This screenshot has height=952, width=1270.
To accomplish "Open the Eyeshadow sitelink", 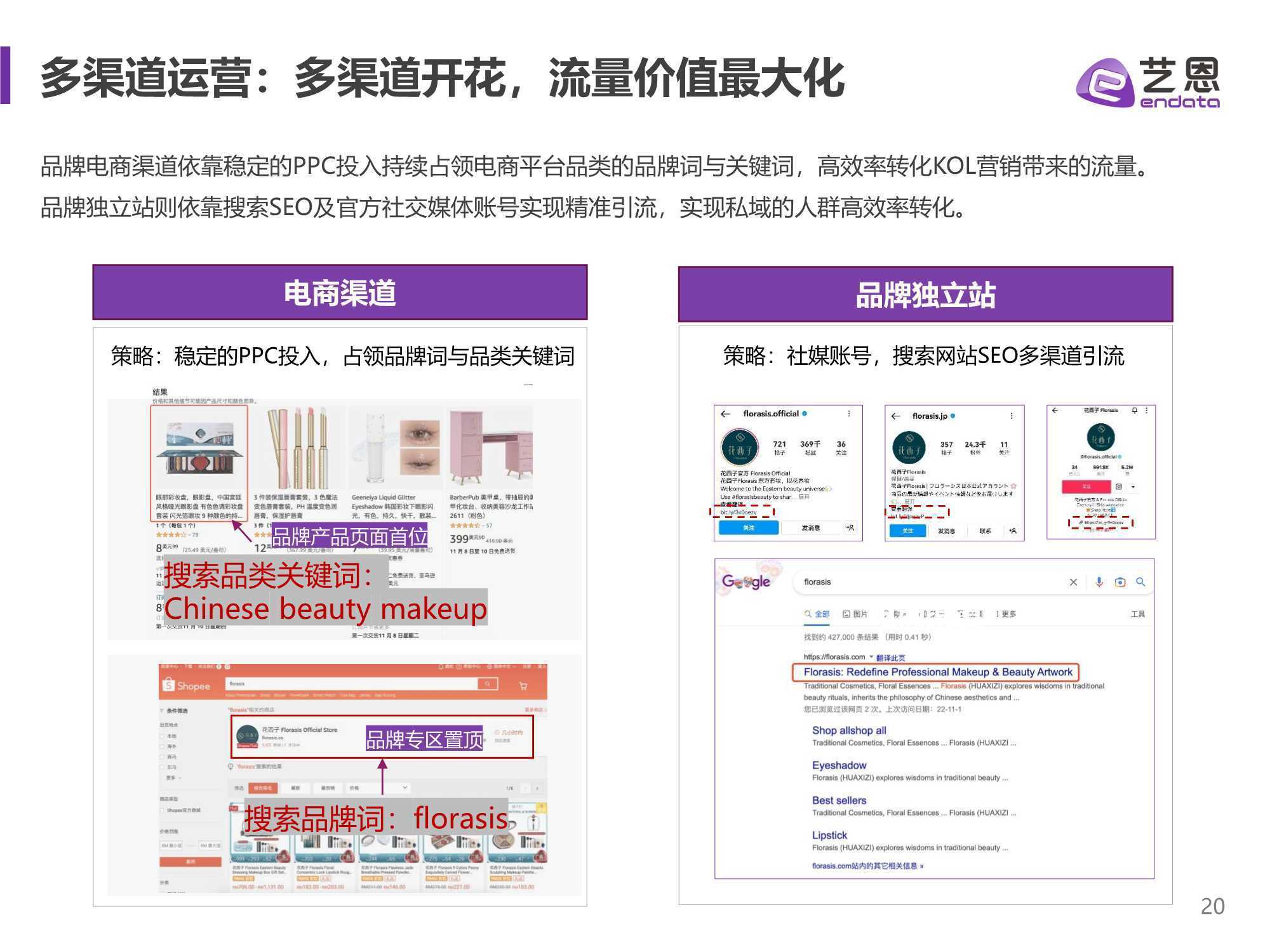I will [x=839, y=765].
